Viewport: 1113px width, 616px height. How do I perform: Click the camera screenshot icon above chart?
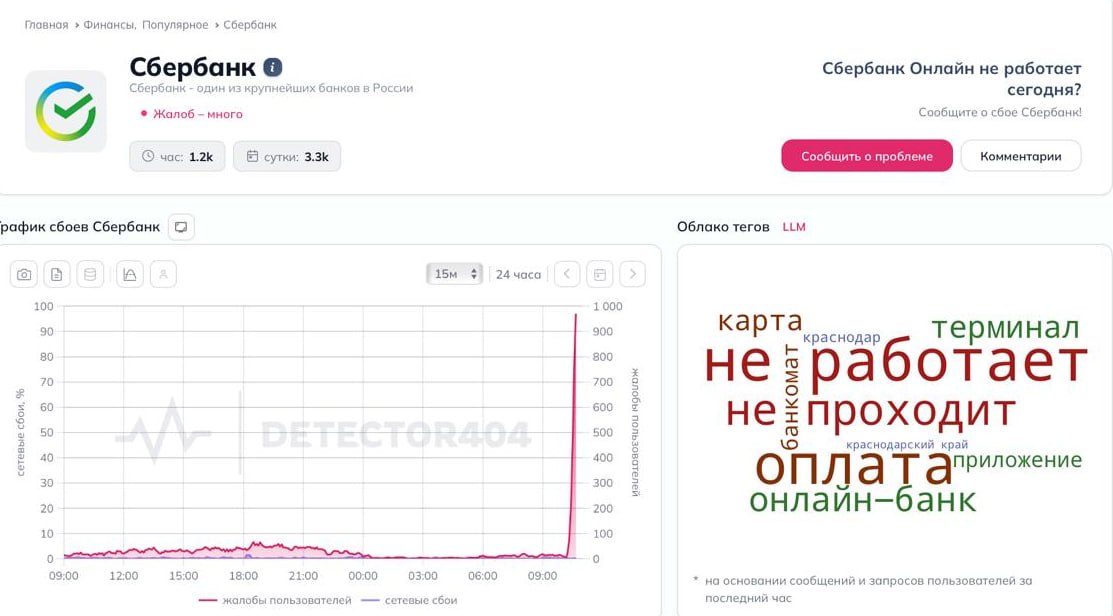click(x=25, y=274)
